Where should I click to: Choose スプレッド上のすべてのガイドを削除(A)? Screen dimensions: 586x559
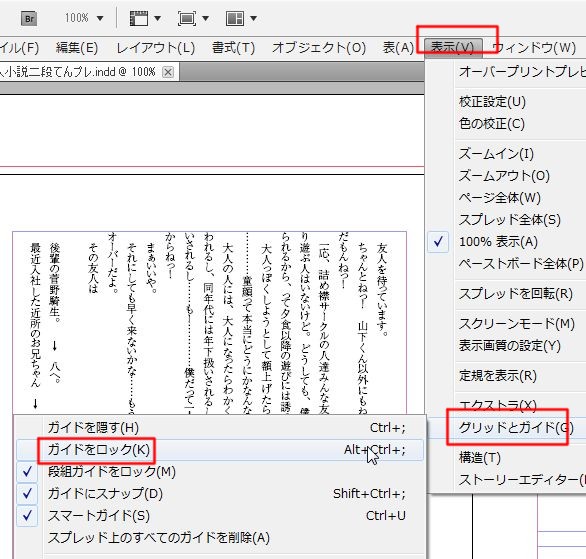(220, 538)
